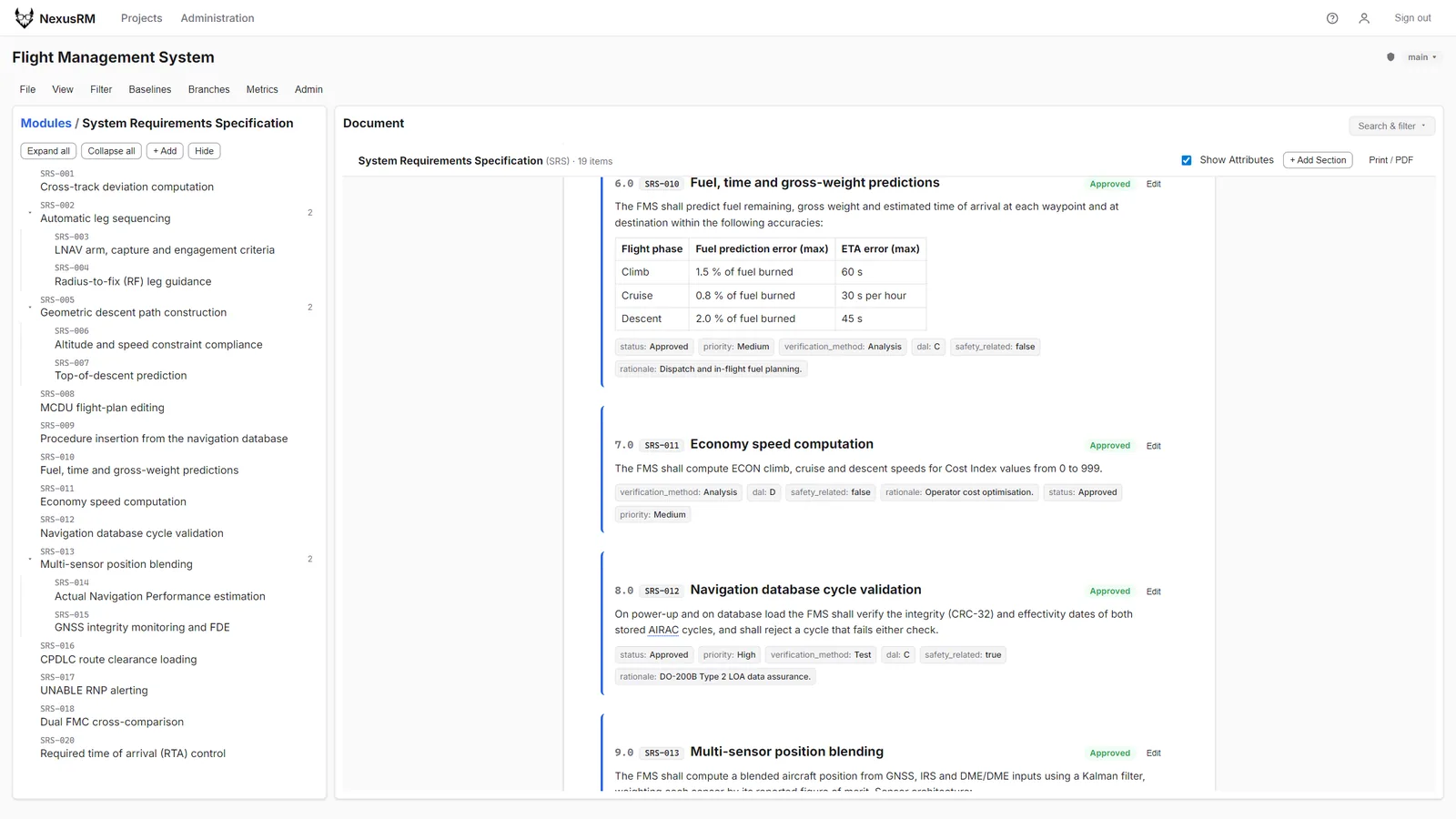The image size is (1456, 819).
Task: Click the NexusRM fox logo
Action: (x=24, y=18)
